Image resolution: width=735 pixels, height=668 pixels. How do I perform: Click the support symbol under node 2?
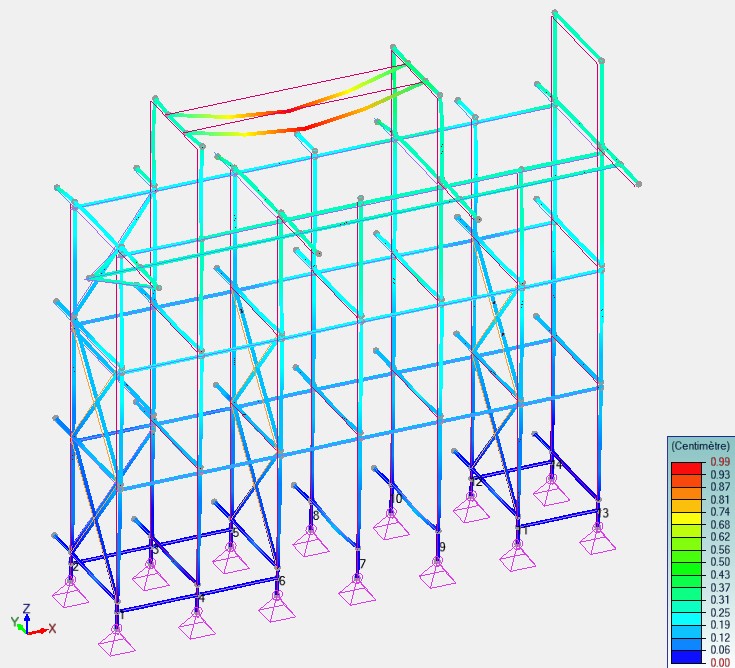click(x=71, y=590)
